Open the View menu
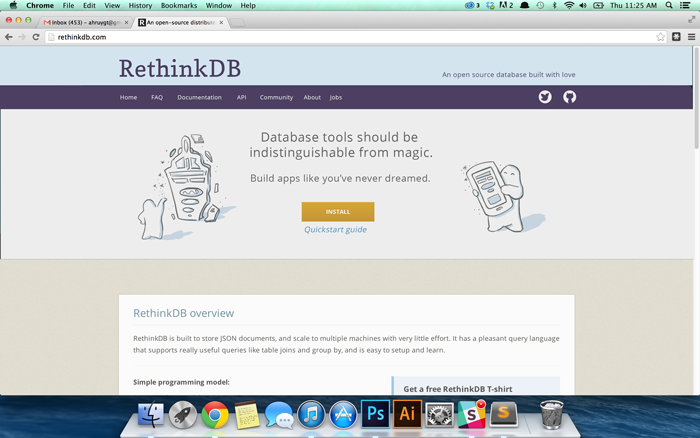 click(112, 5)
